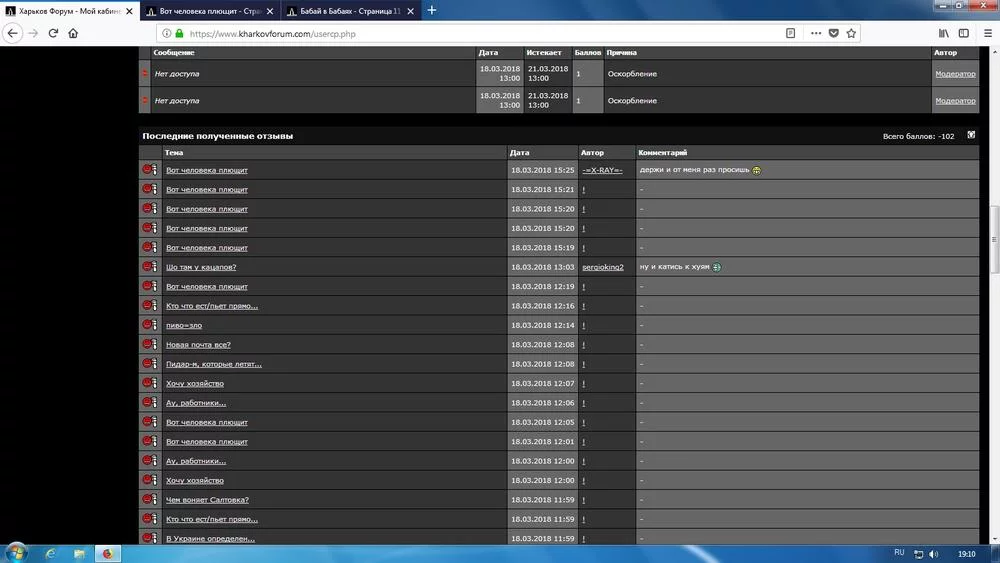The height and width of the screenshot is (563, 1000).
Task: Collapse the 'Последние полученные отзывы' section
Action: [x=971, y=135]
